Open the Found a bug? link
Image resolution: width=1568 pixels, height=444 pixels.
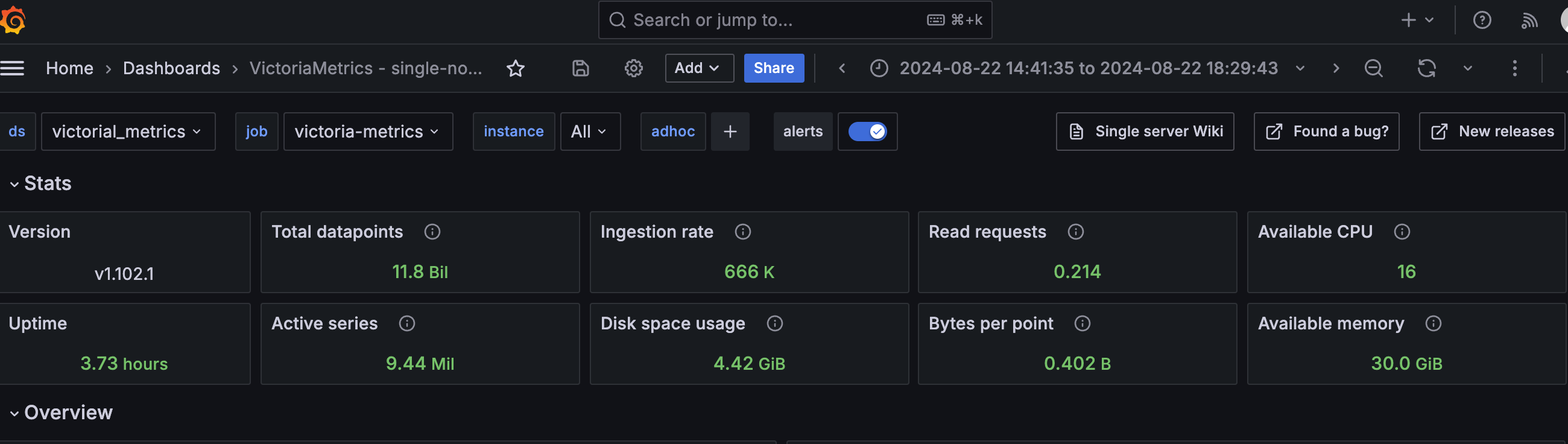[x=1326, y=132]
